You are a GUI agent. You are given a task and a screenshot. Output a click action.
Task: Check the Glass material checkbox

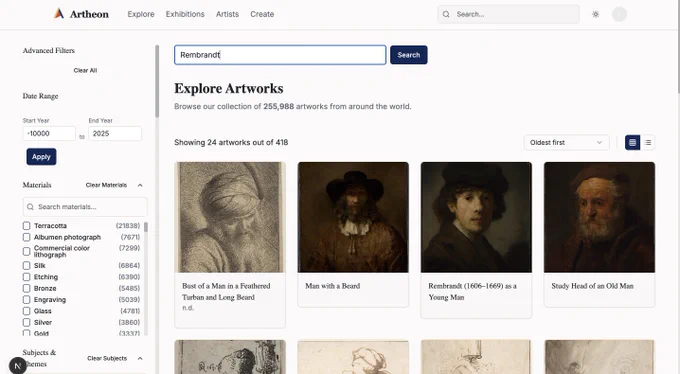[26, 311]
